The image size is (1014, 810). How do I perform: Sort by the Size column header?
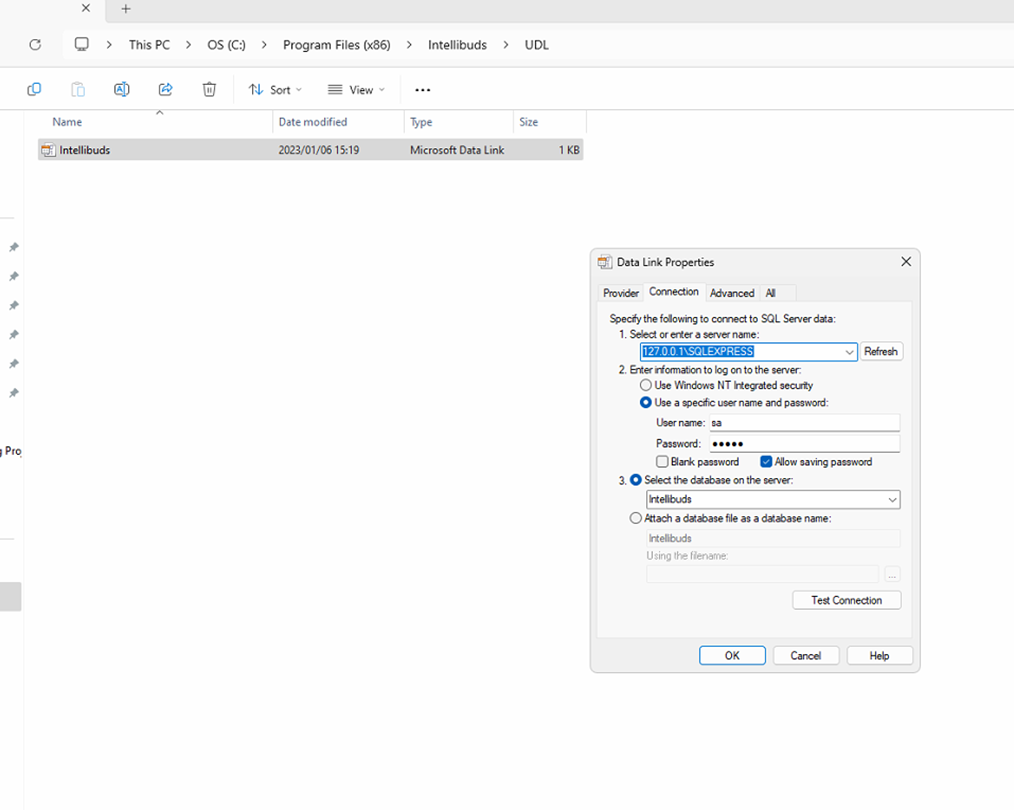tap(528, 122)
